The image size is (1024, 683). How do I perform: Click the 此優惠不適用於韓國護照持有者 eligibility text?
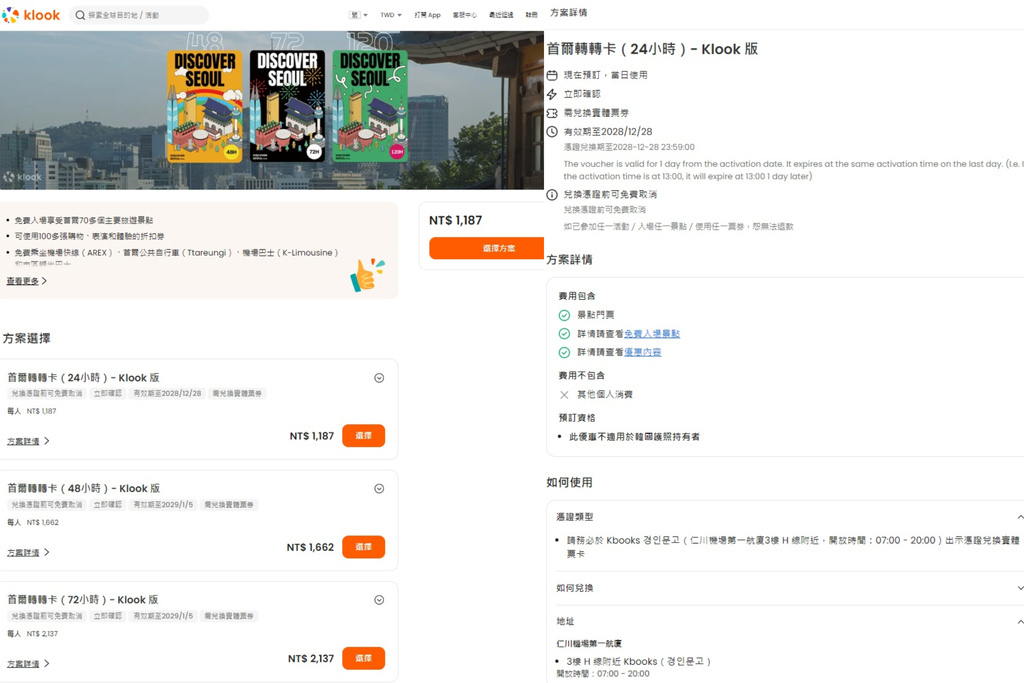click(x=634, y=437)
